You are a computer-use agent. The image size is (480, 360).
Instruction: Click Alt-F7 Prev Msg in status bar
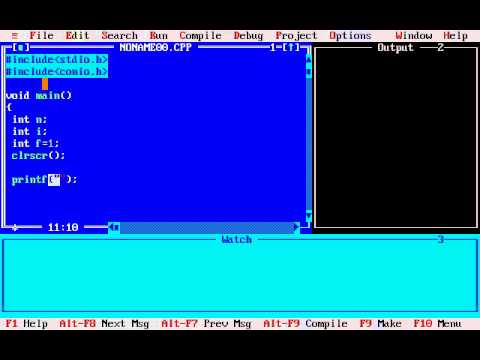click(206, 324)
